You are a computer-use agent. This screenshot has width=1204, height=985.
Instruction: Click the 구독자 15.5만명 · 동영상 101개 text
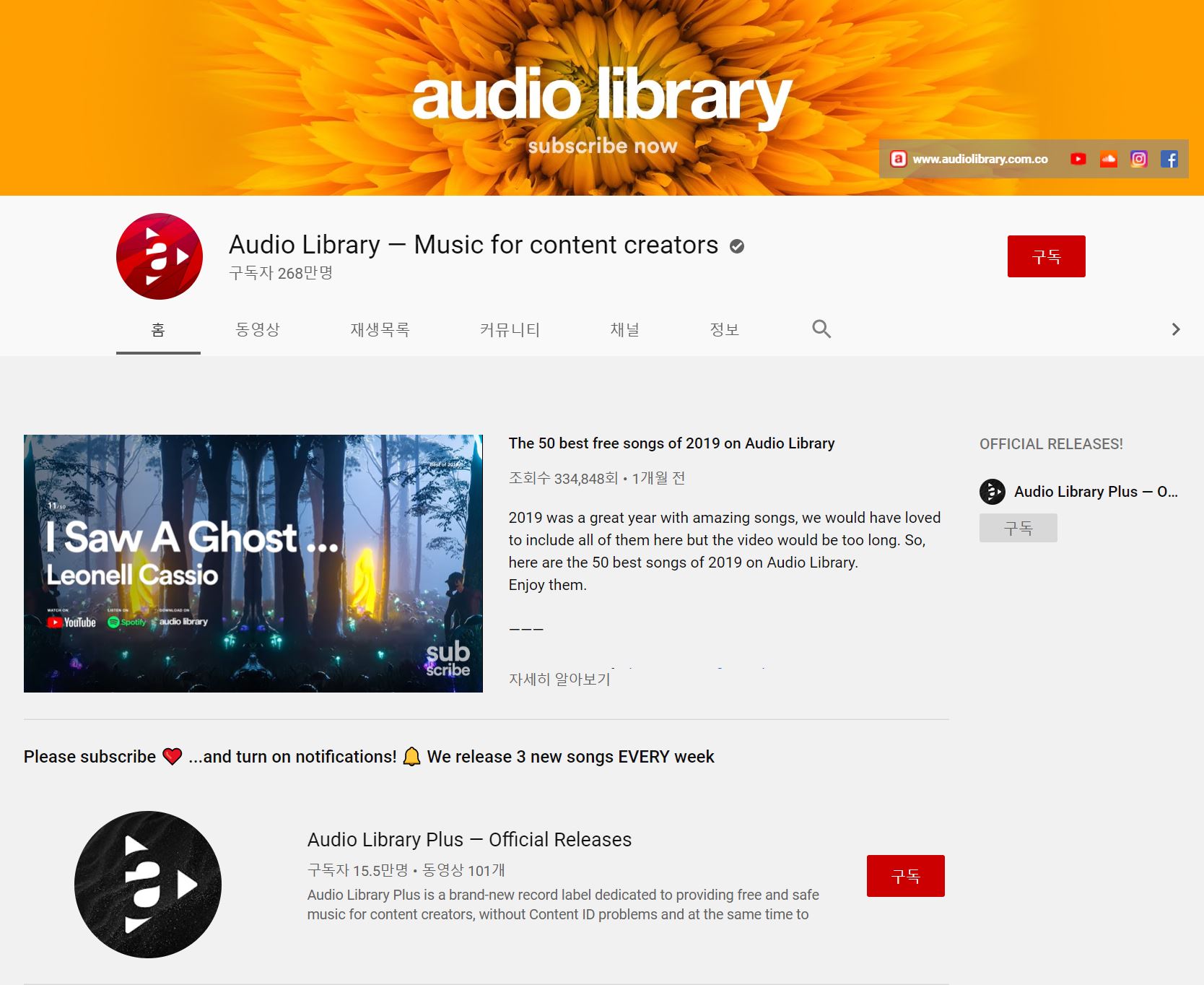pos(406,870)
